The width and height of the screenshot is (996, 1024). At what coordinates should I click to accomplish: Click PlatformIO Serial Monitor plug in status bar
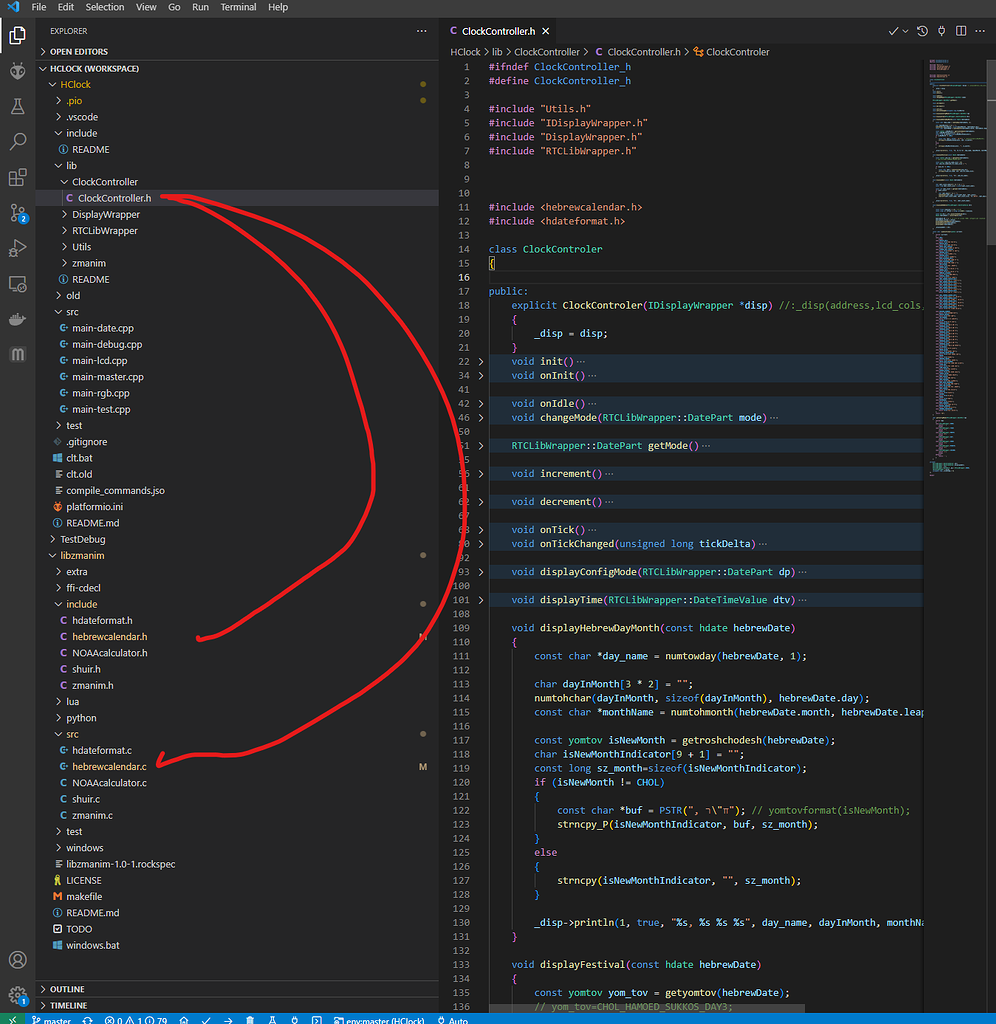pyautogui.click(x=295, y=1020)
